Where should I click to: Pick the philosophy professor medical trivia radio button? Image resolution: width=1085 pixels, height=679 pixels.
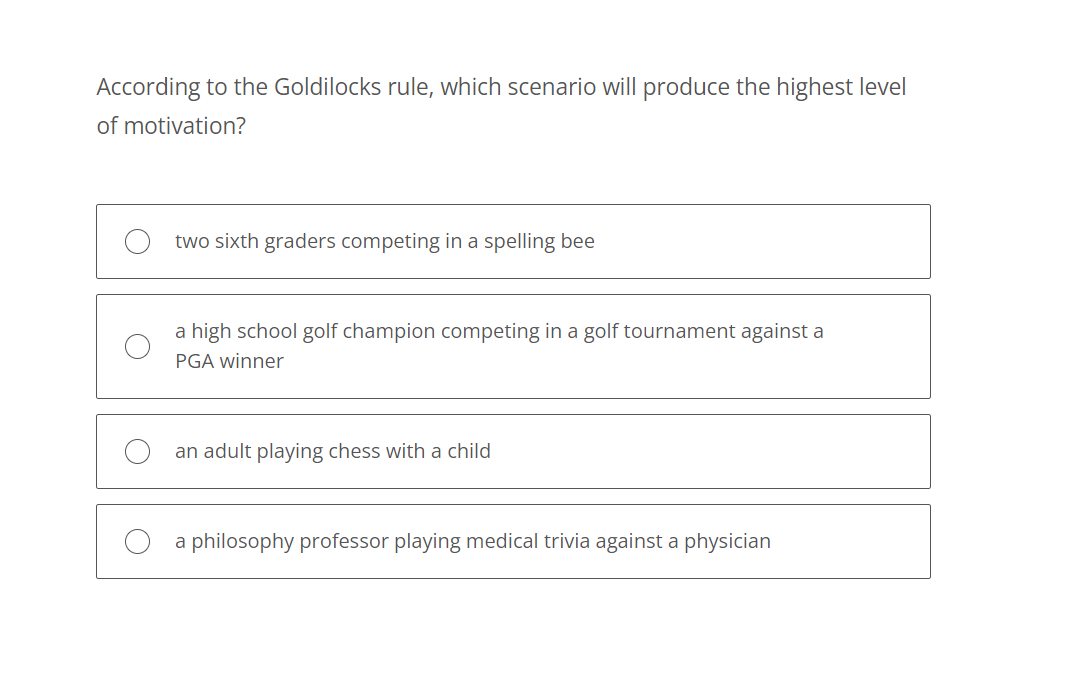pyautogui.click(x=137, y=541)
